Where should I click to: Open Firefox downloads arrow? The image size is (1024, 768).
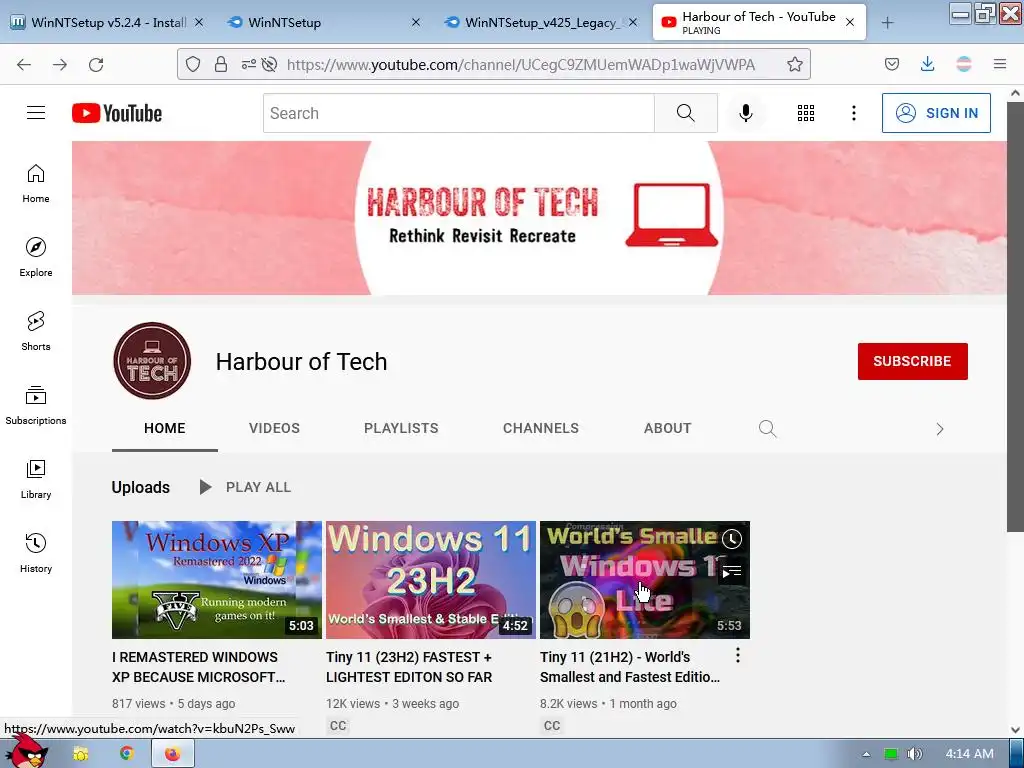click(927, 64)
